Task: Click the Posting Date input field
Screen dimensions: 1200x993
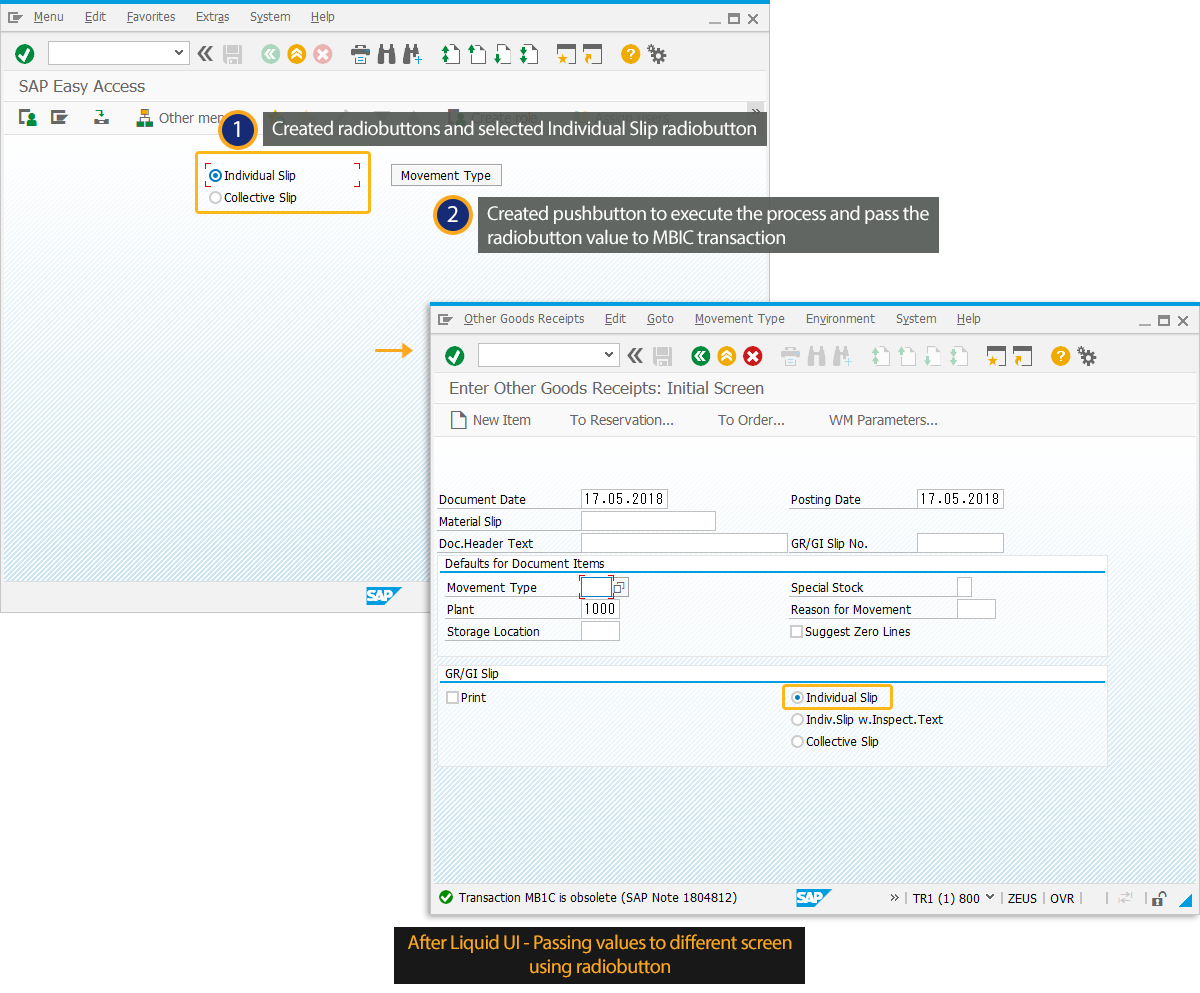Action: (960, 499)
